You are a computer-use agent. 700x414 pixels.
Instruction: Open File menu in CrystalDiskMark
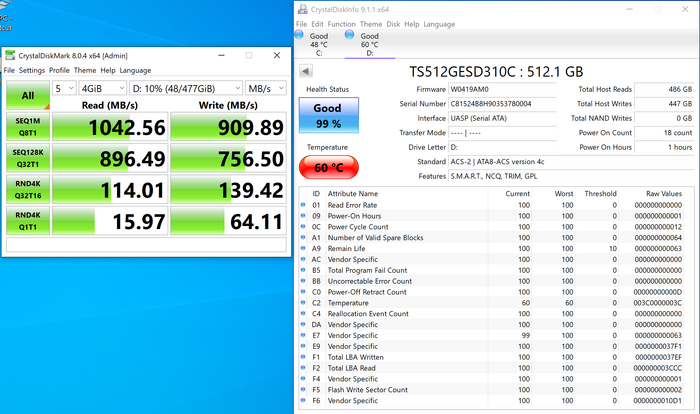[x=9, y=70]
